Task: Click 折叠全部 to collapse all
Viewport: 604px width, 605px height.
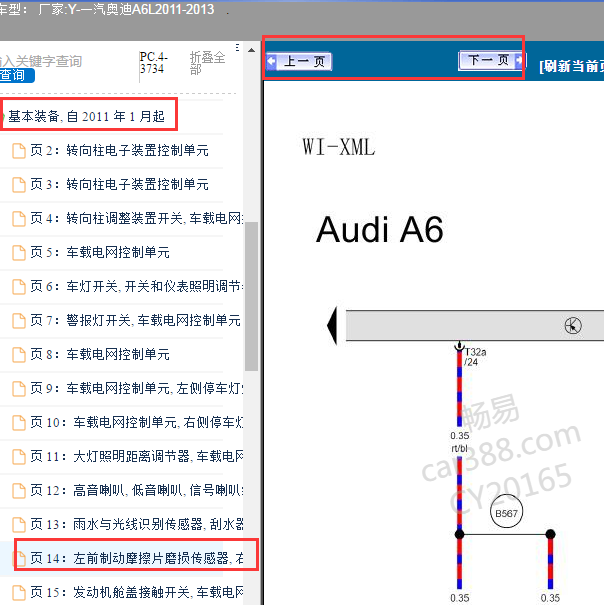Action: [207, 63]
